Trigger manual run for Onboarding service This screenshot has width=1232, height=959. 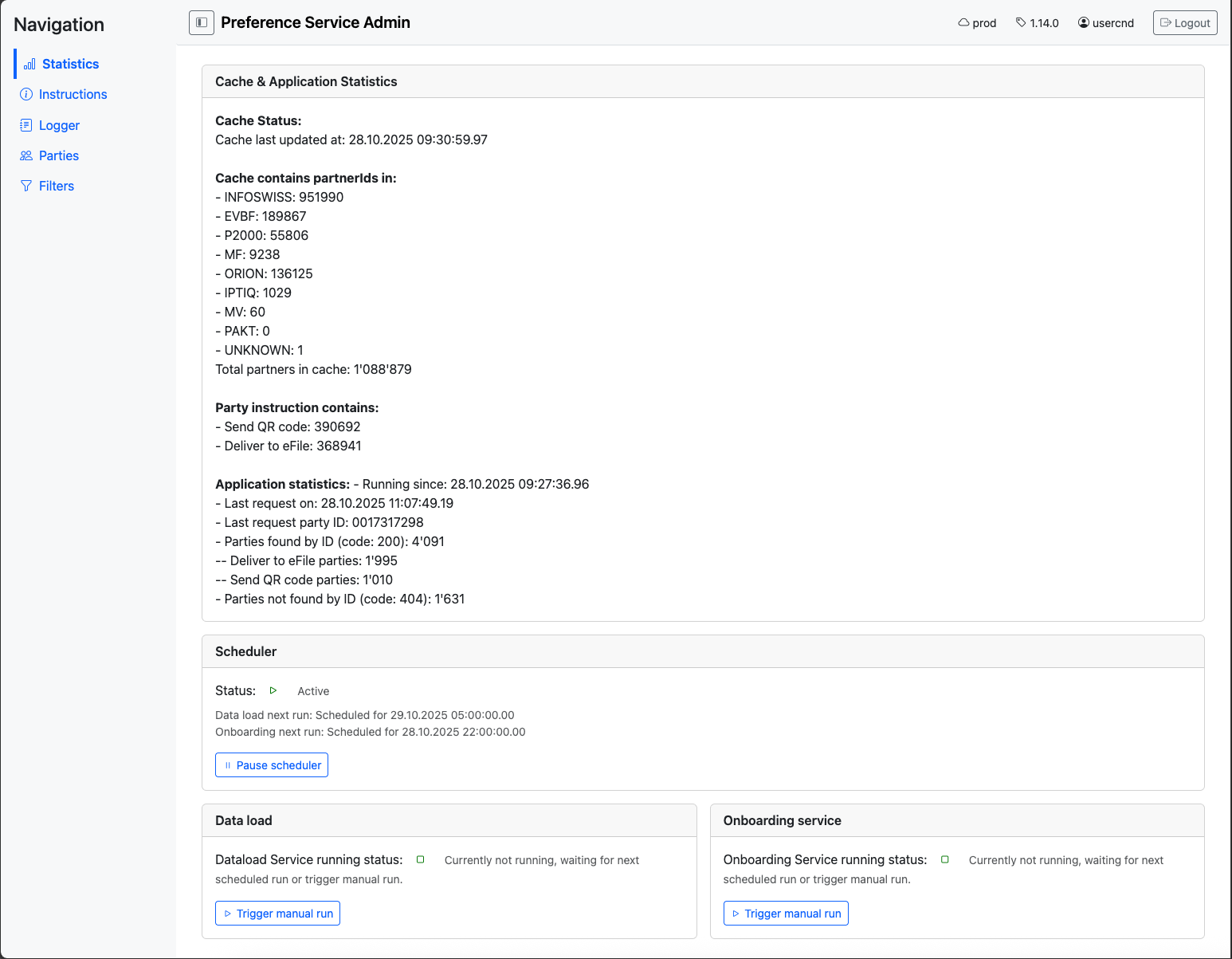click(x=786, y=914)
